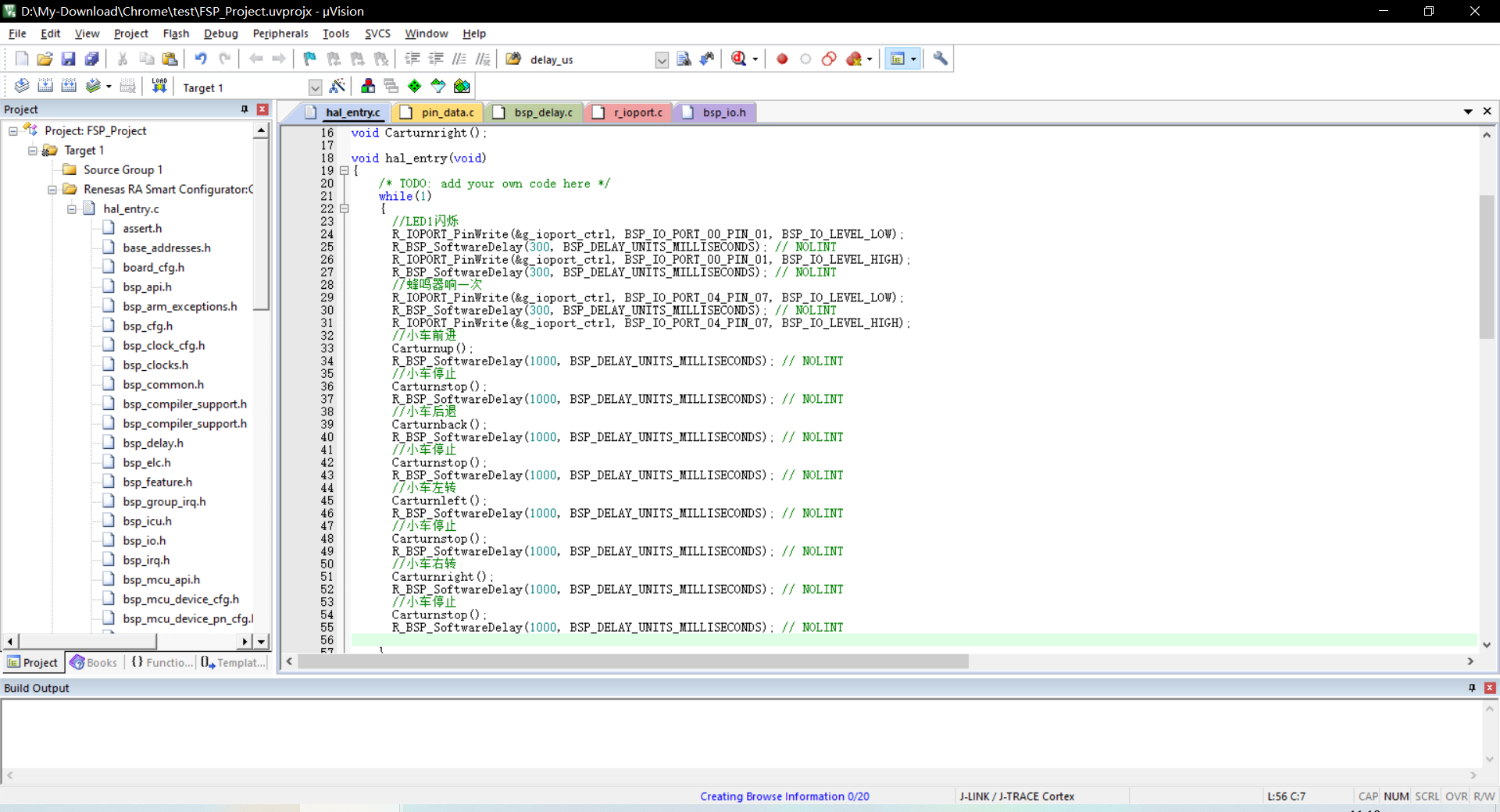Switch to the bsp_io.h tab
The width and height of the screenshot is (1500, 812).
[x=714, y=112]
